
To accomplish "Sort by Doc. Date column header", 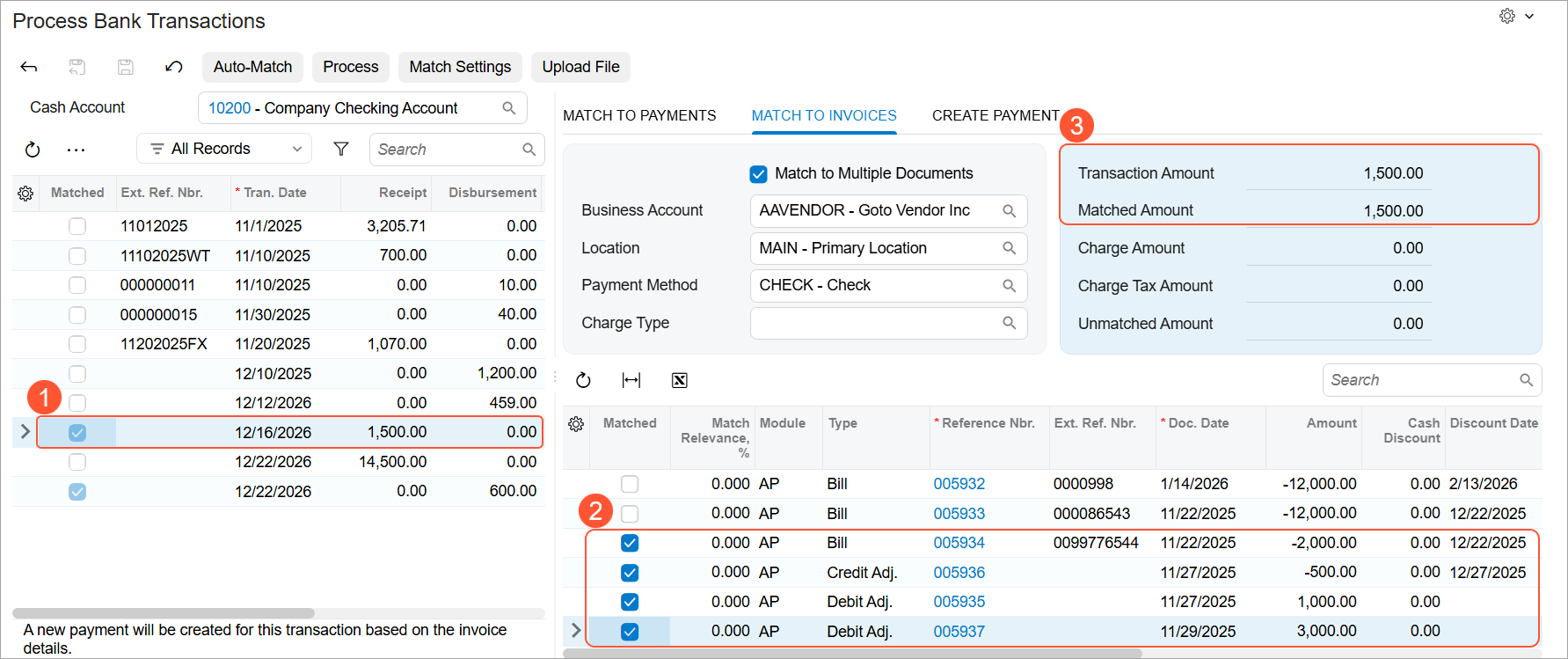I will click(x=1199, y=423).
